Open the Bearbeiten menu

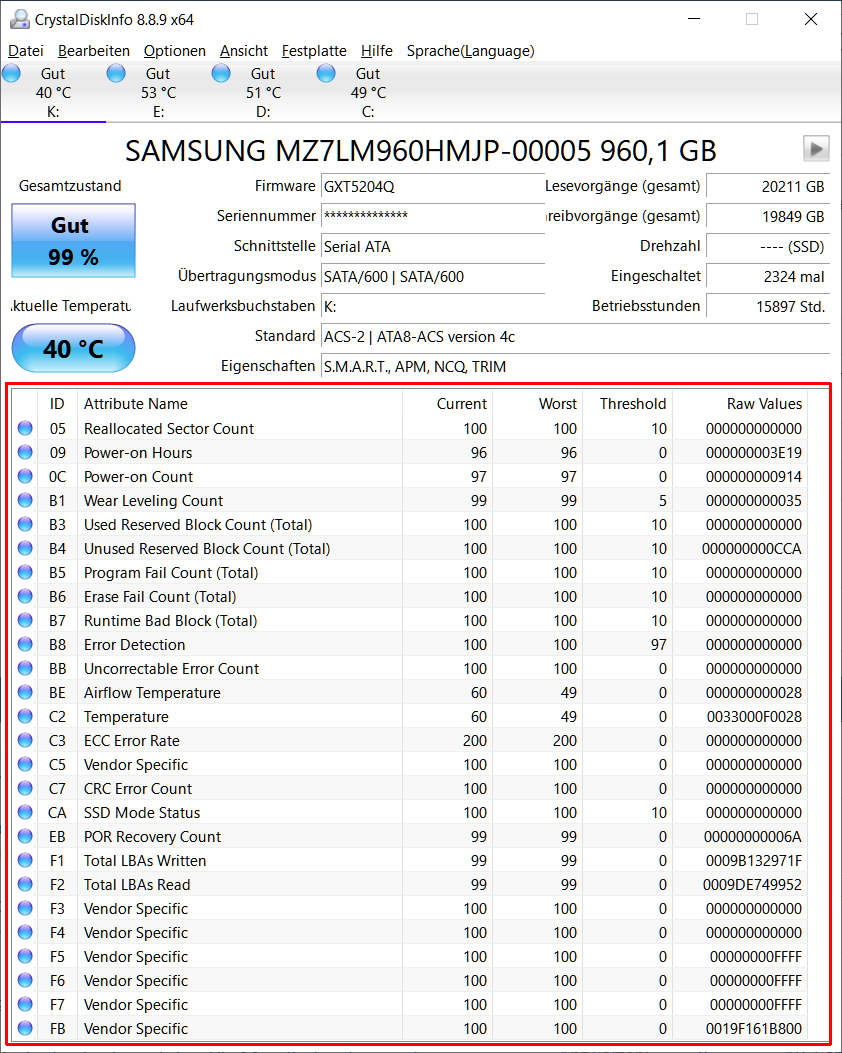pos(93,51)
